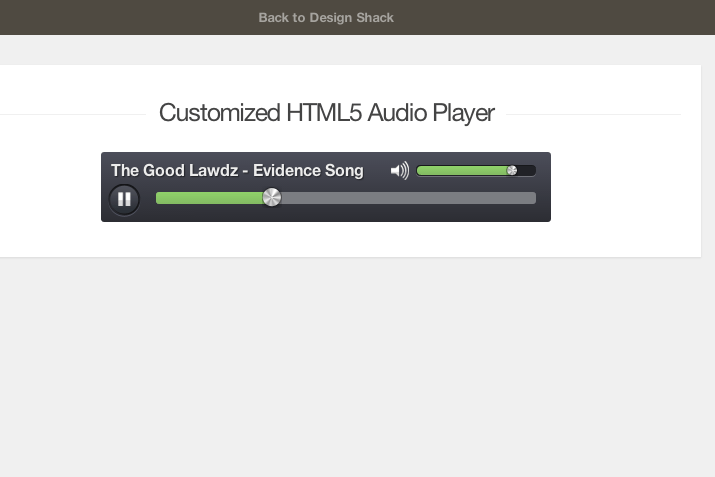Click the empty gray page area below player
The height and width of the screenshot is (477, 715).
358,367
